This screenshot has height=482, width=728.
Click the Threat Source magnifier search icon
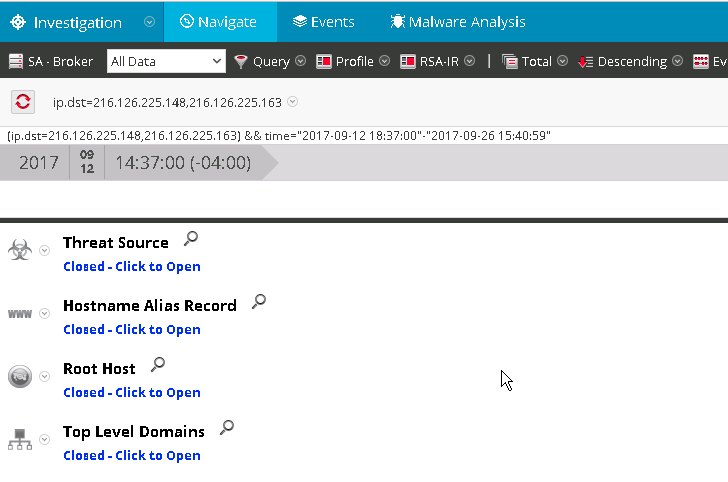[x=190, y=239]
